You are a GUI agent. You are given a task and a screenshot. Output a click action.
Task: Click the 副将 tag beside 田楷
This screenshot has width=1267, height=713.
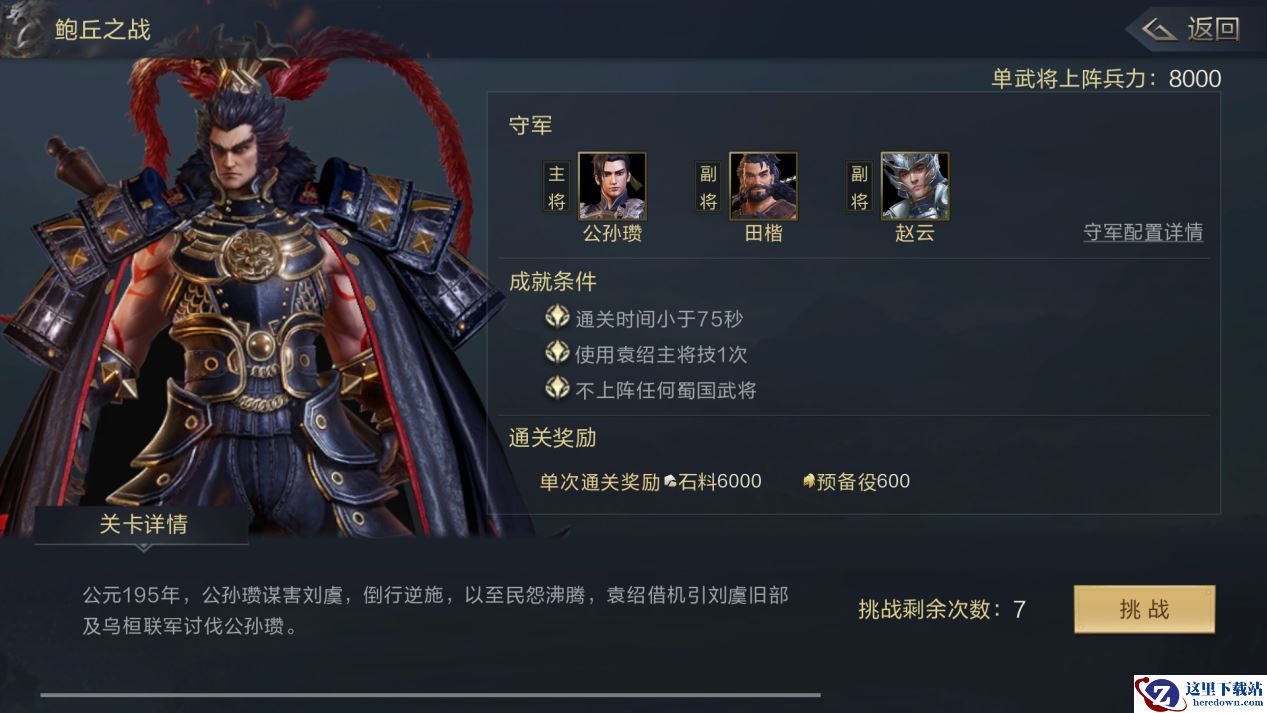click(708, 187)
